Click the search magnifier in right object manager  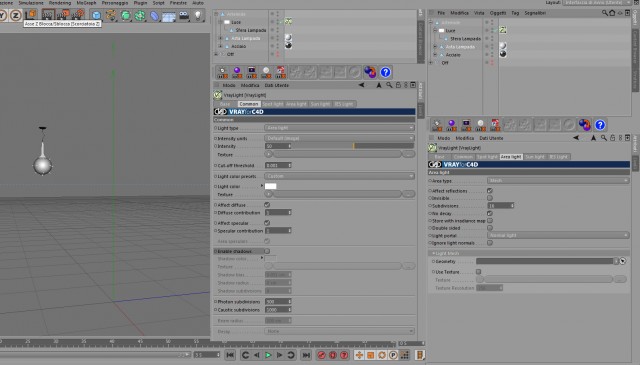pyautogui.click(x=604, y=13)
